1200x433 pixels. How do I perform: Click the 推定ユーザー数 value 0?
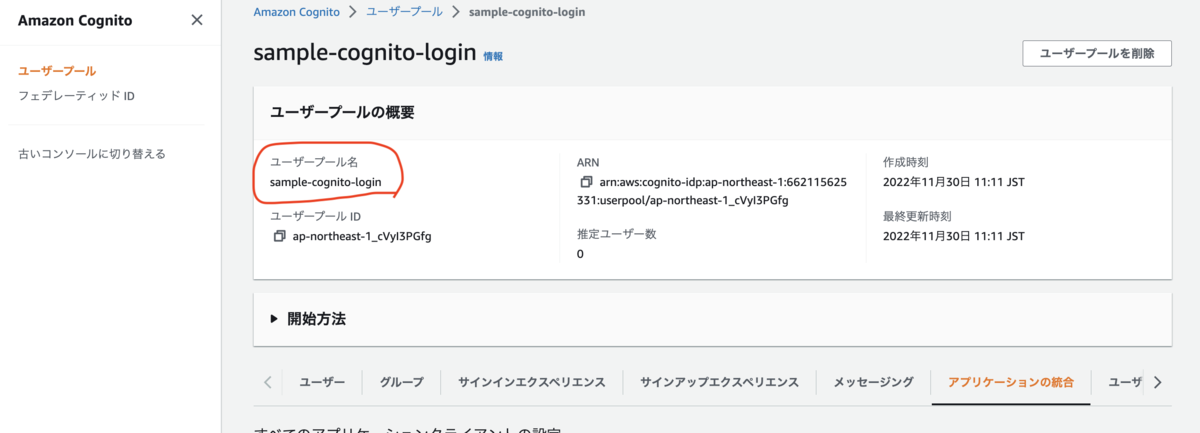[x=580, y=254]
